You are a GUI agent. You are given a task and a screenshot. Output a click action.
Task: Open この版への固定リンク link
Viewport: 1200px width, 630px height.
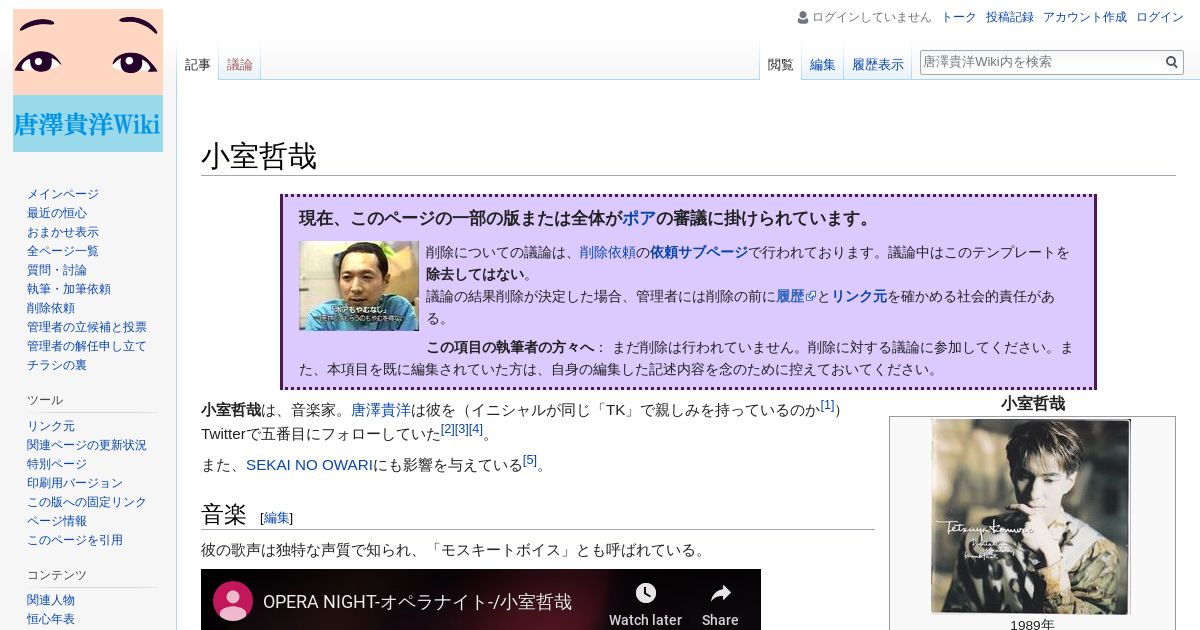[x=87, y=502]
